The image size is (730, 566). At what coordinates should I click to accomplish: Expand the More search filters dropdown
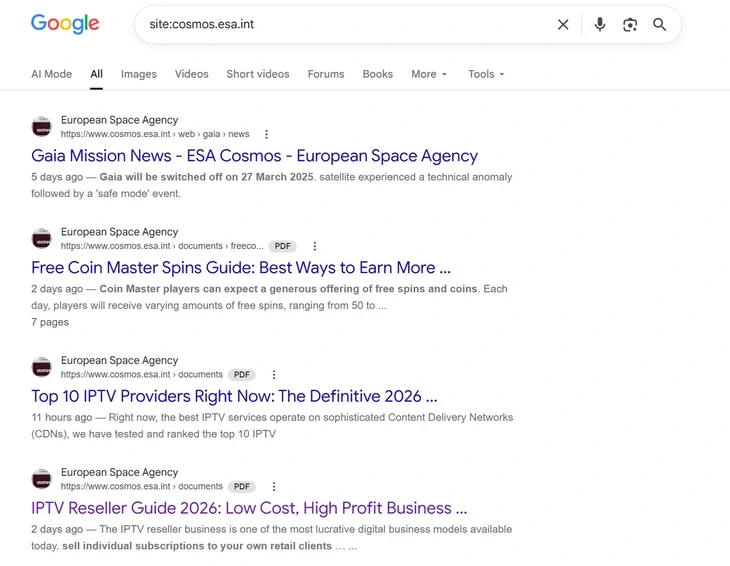click(x=429, y=74)
